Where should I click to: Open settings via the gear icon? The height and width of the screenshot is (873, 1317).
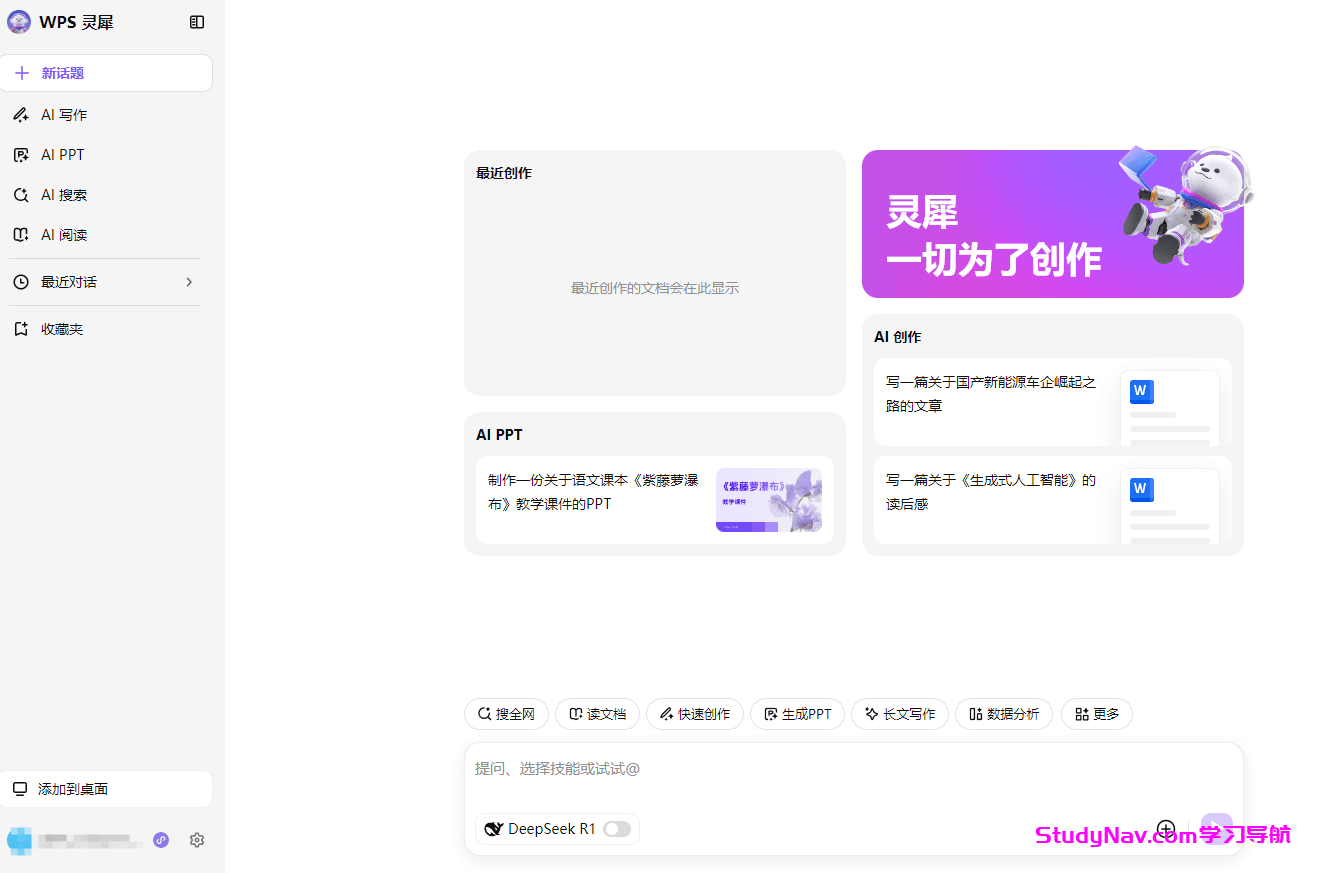point(197,840)
